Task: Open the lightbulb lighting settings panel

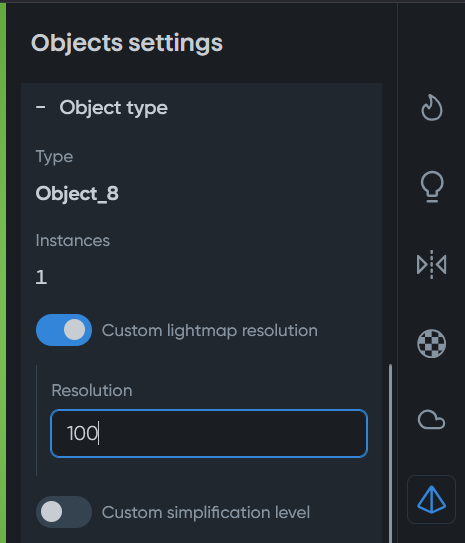Action: [x=431, y=187]
